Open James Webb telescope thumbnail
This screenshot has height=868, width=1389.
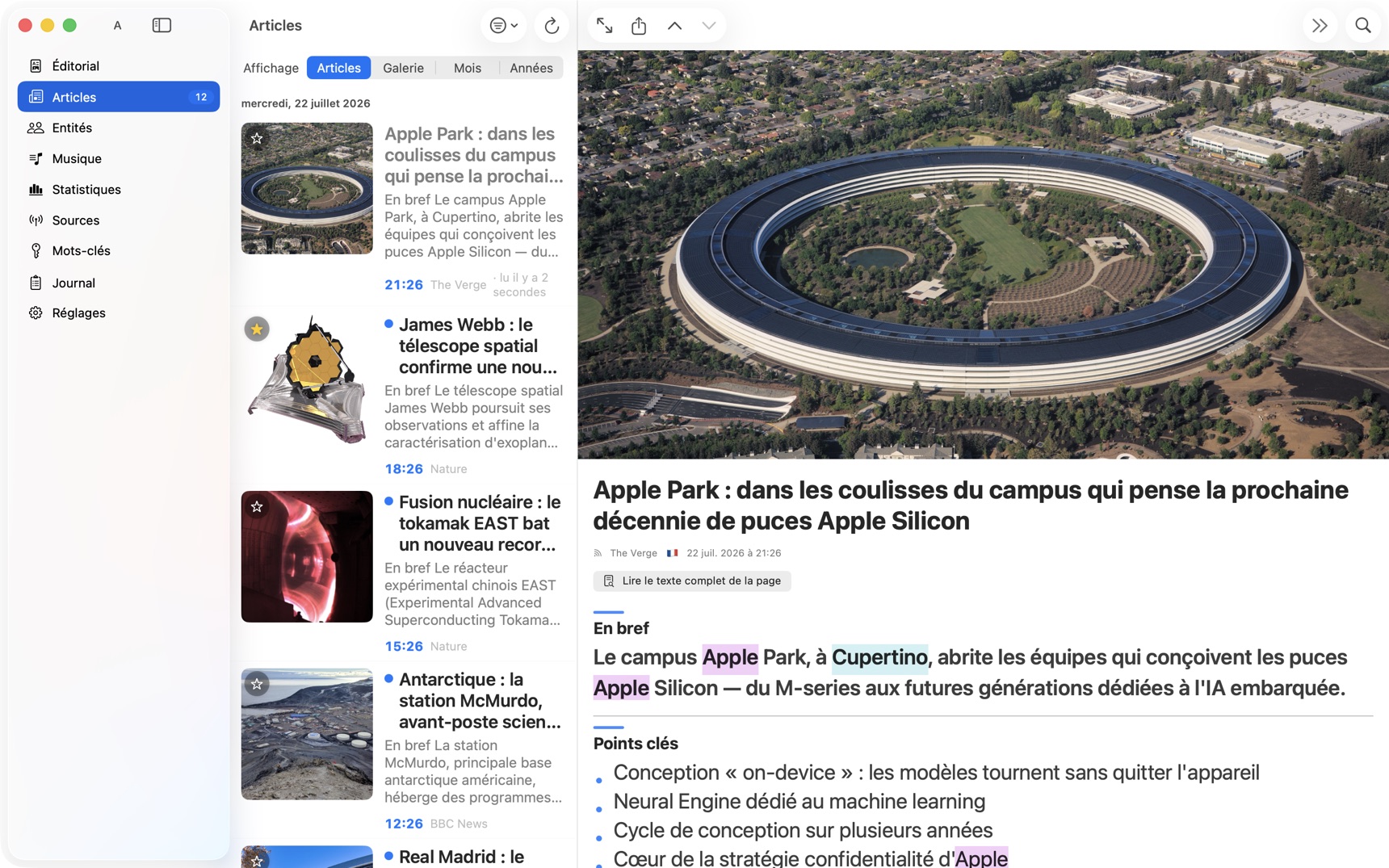tap(307, 379)
